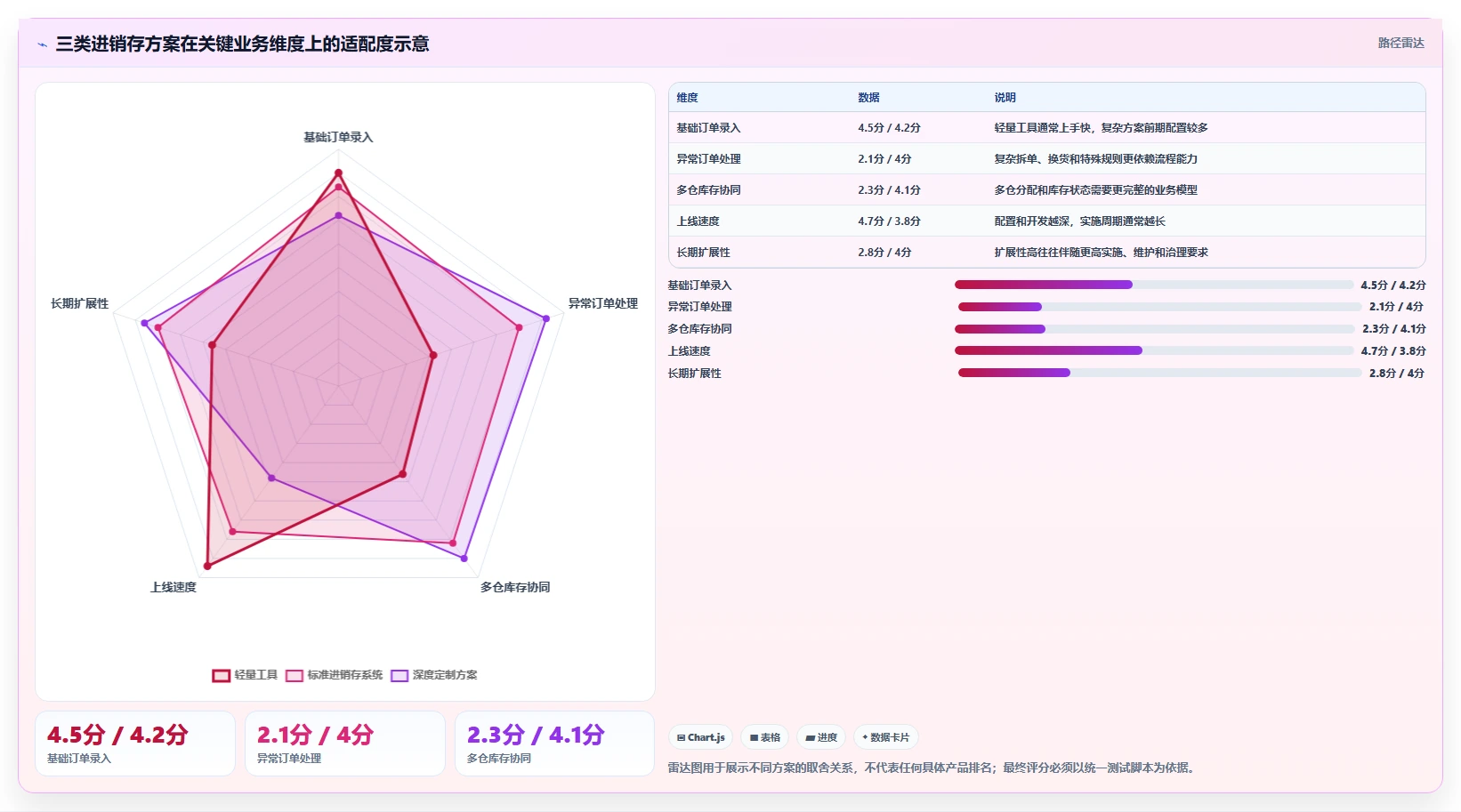Click the 路径雷达 label in the header
This screenshot has width=1461, height=812.
click(x=1400, y=43)
